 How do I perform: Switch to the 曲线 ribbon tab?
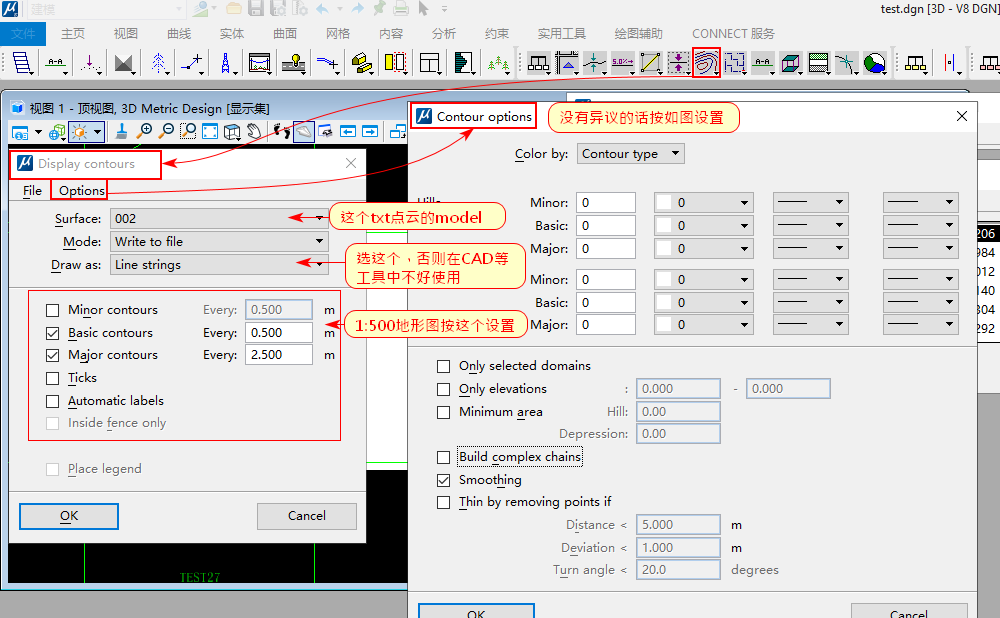pyautogui.click(x=179, y=34)
